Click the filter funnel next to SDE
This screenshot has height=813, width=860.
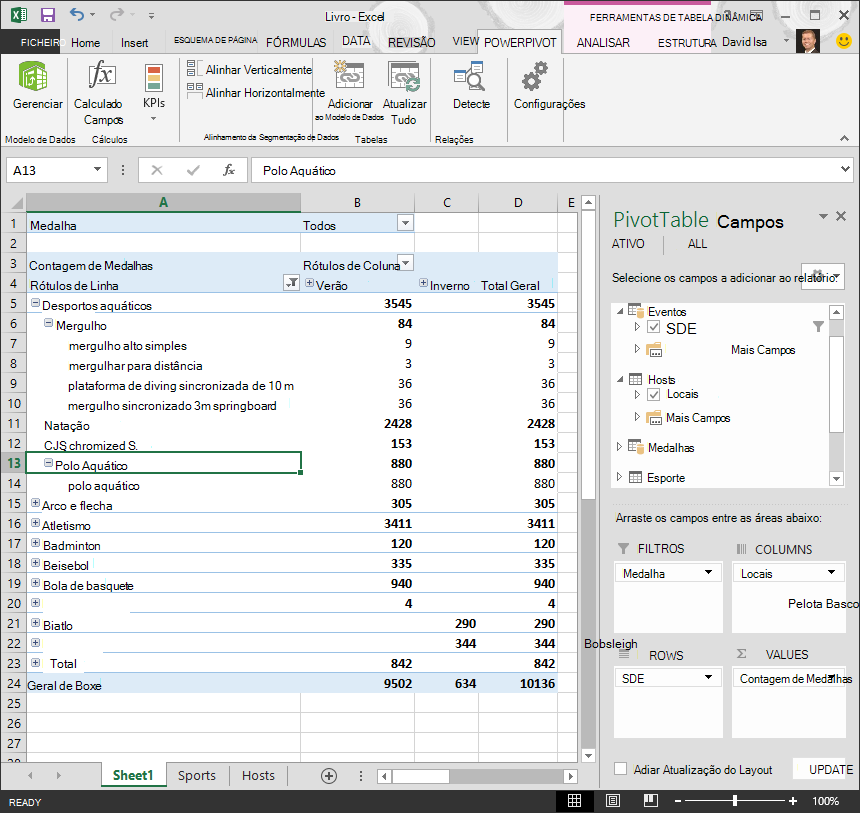point(818,327)
